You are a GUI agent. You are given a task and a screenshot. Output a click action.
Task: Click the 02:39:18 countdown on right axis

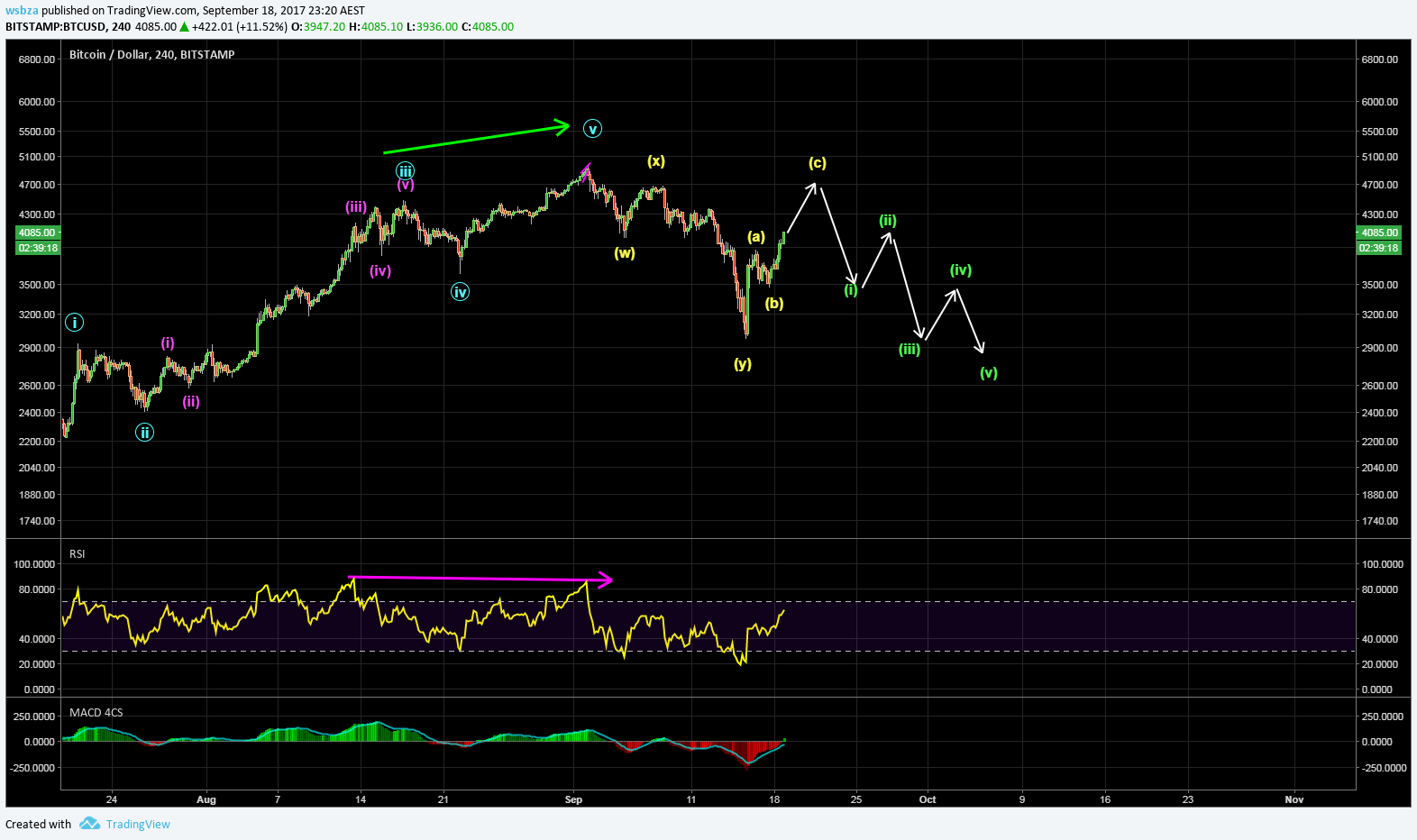pyautogui.click(x=1379, y=248)
